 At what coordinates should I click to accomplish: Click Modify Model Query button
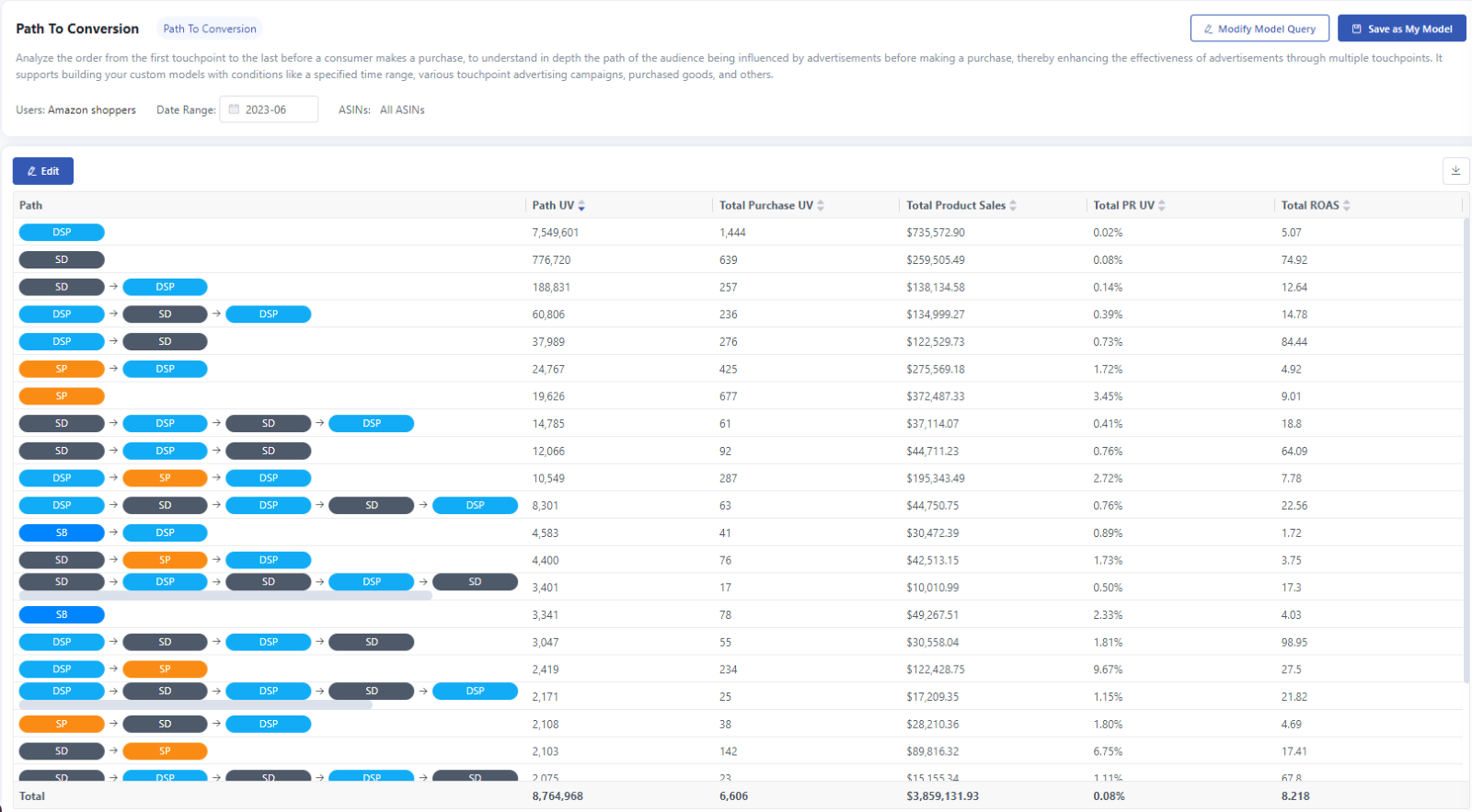(x=1259, y=29)
